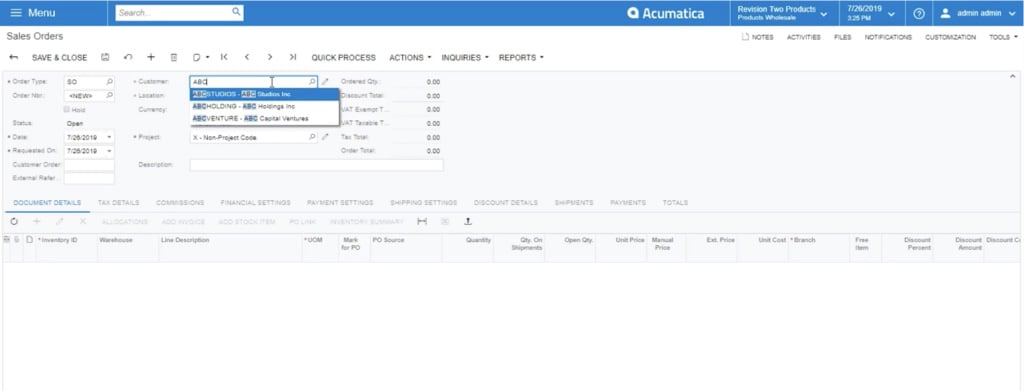Click Save & Close button
This screenshot has height=391, width=1024.
click(x=59, y=57)
